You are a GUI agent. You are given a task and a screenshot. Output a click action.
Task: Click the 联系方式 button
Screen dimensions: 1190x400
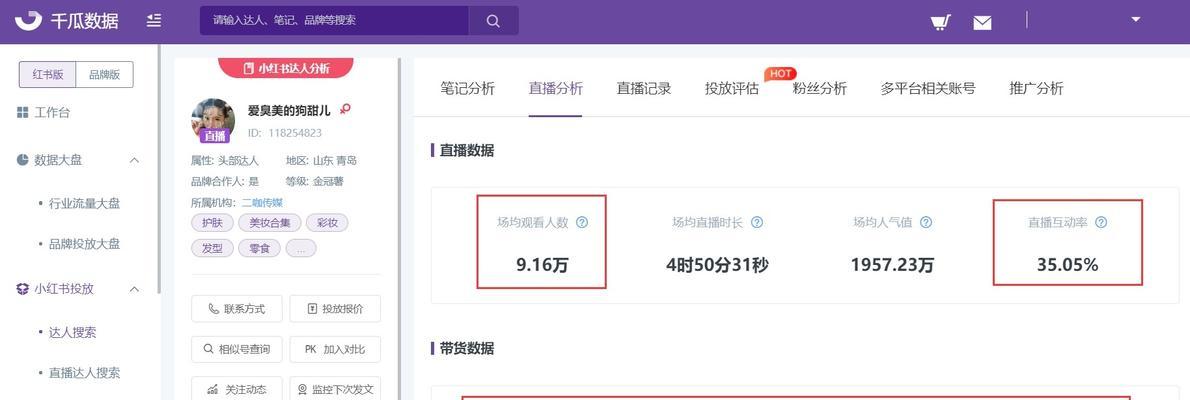point(237,309)
